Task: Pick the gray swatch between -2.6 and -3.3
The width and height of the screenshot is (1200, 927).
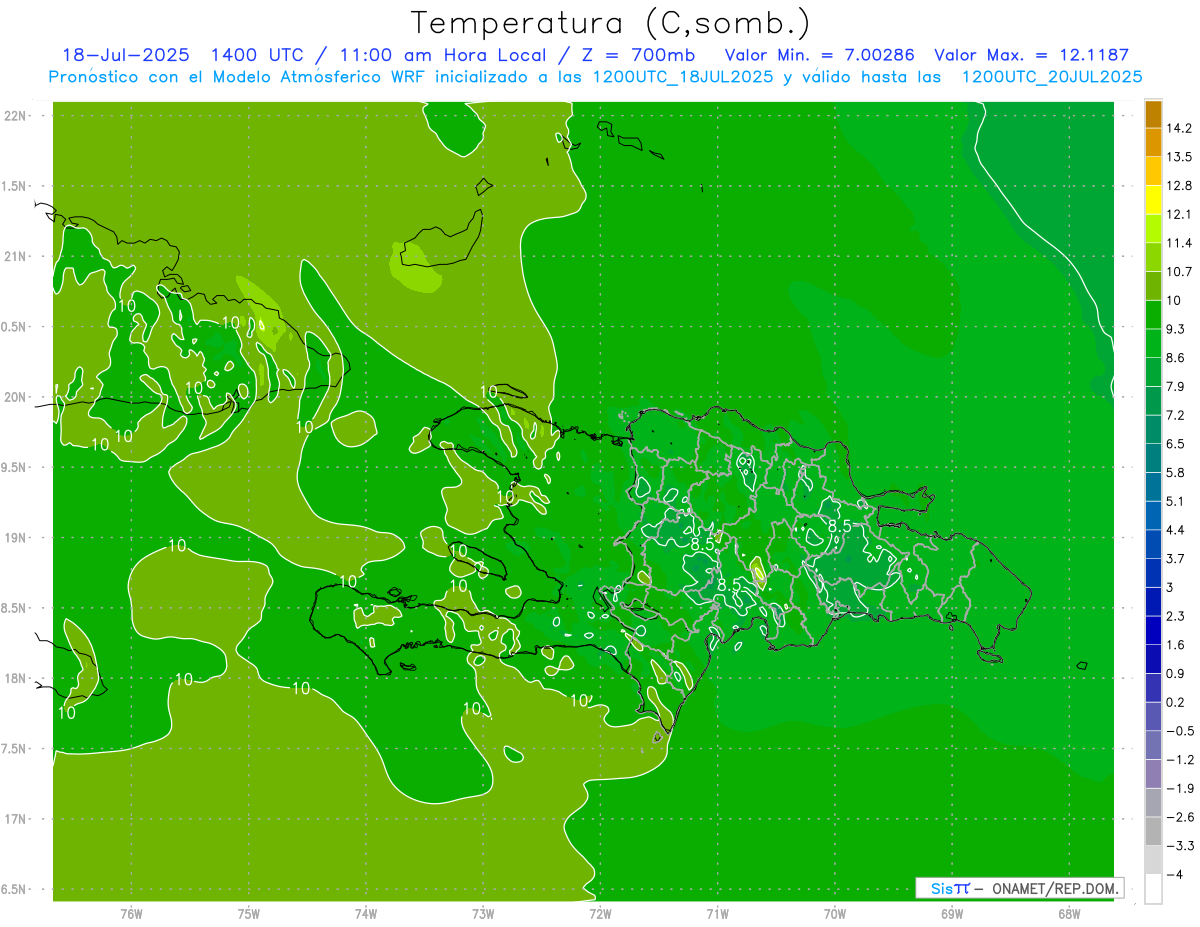Action: 1153,831
